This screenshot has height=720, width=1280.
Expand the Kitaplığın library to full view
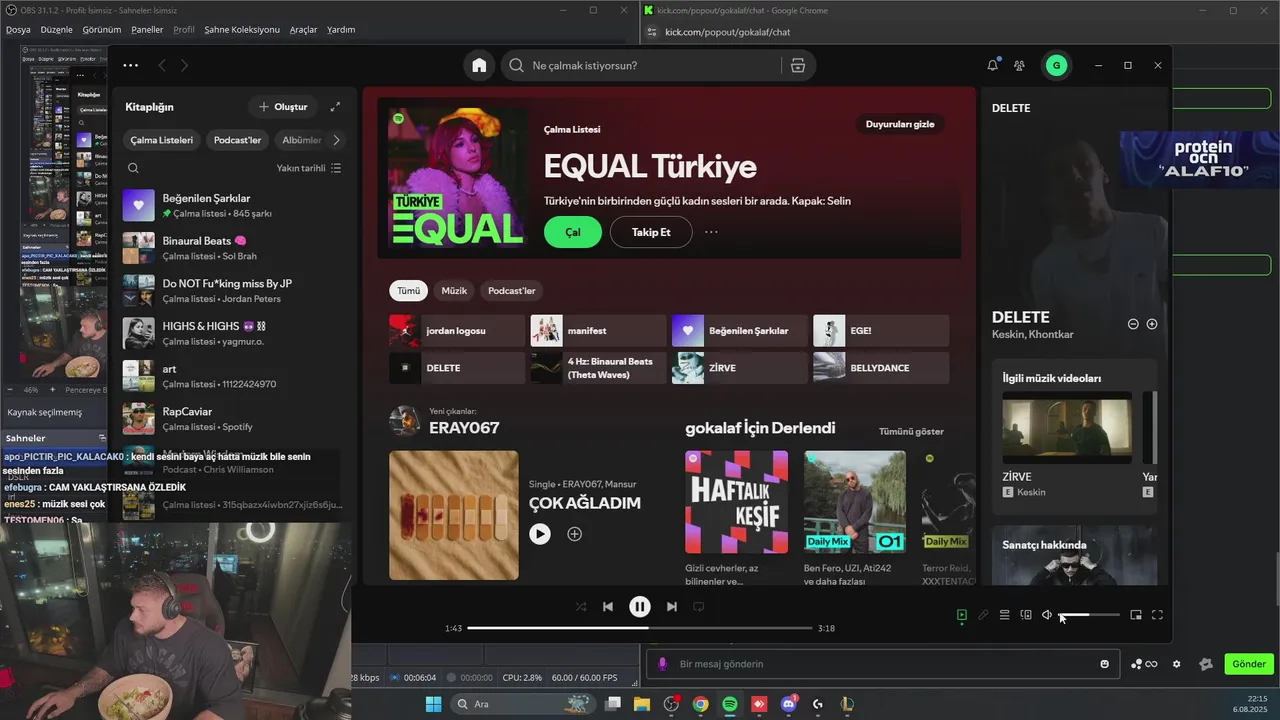click(335, 107)
